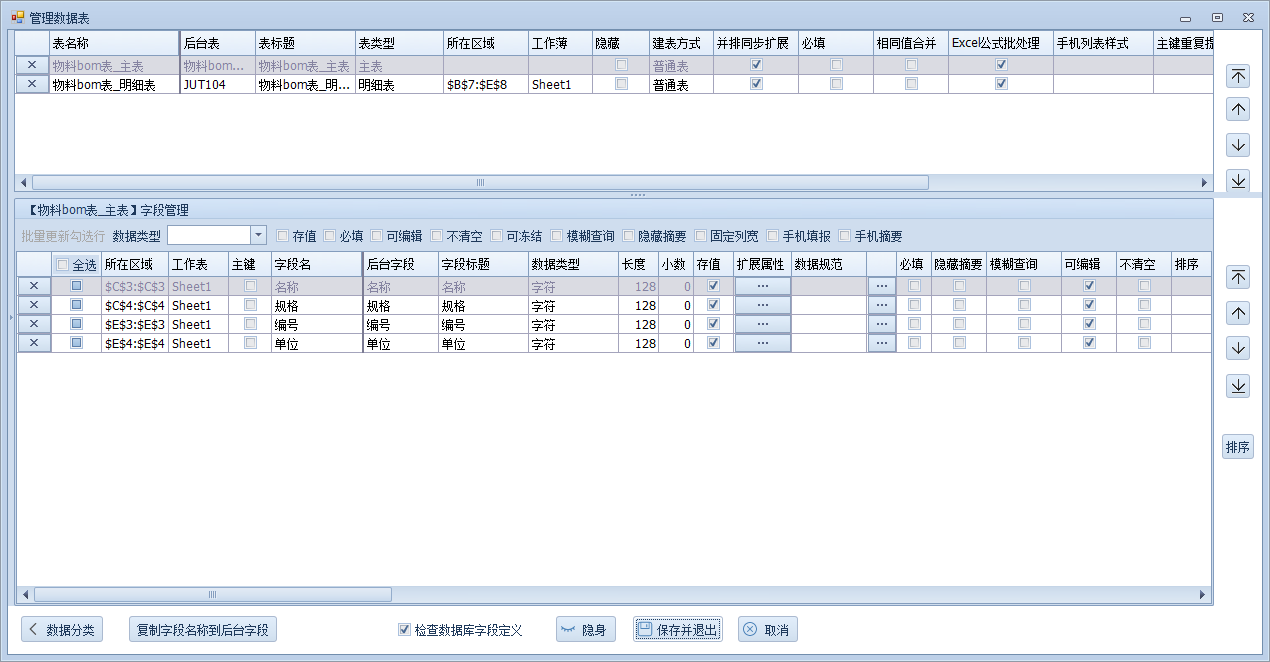The width and height of the screenshot is (1270, 662).
Task: Click move-to-bottom arrow beside the field list
Action: click(x=1238, y=385)
